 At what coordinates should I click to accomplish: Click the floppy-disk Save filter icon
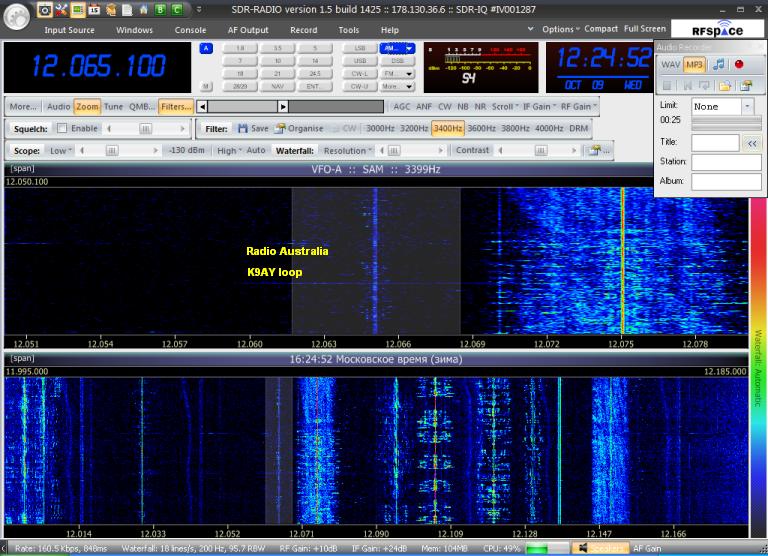[x=242, y=128]
